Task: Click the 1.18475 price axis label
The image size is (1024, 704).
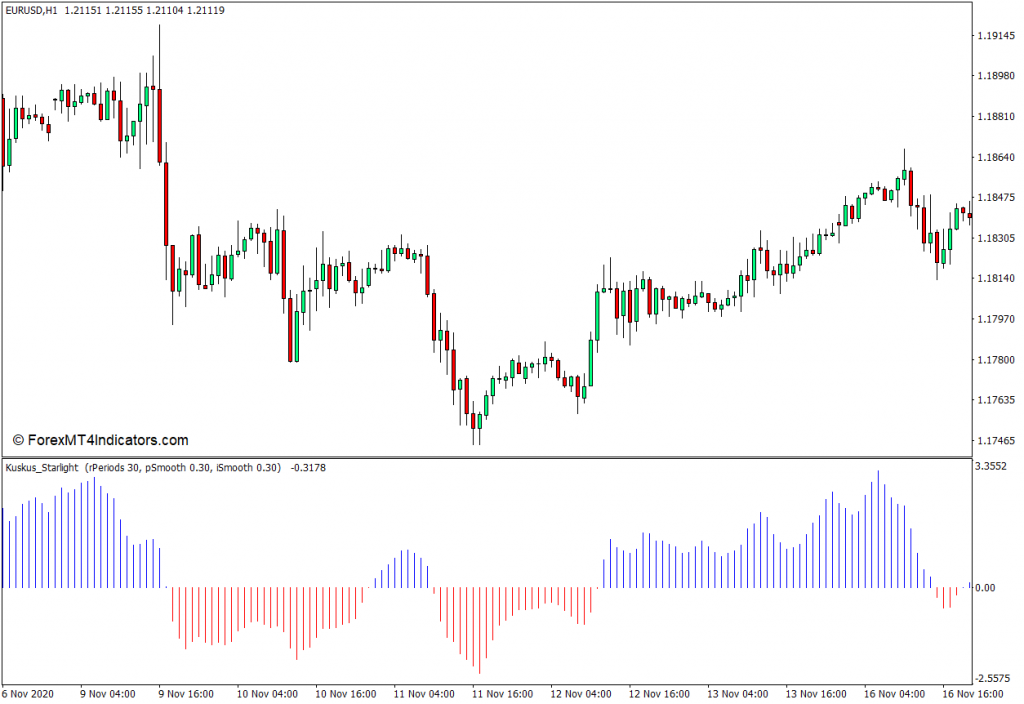Action: click(x=997, y=198)
